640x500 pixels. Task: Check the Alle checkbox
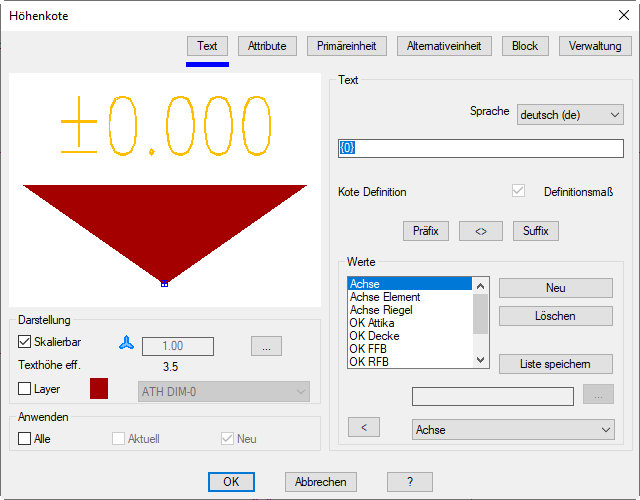tap(26, 438)
